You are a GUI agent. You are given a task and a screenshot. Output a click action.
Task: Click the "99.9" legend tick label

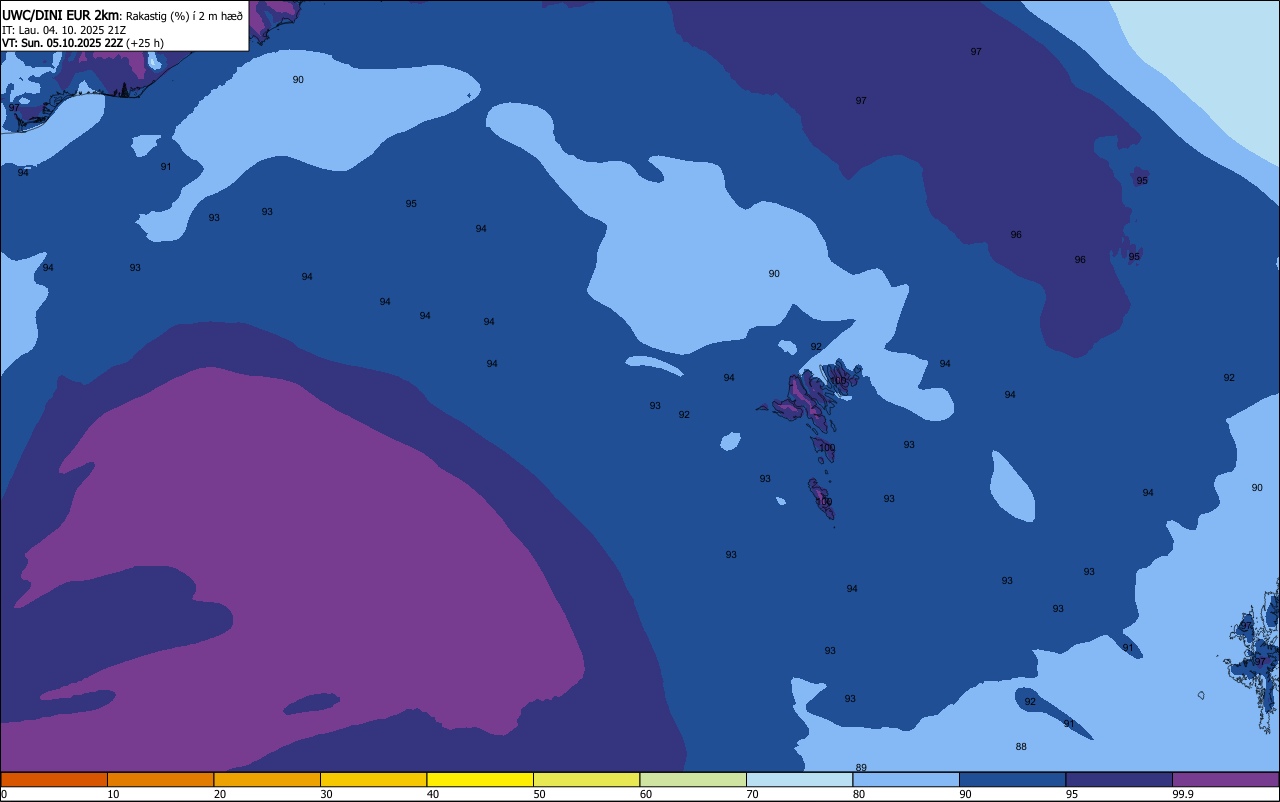tap(1183, 794)
